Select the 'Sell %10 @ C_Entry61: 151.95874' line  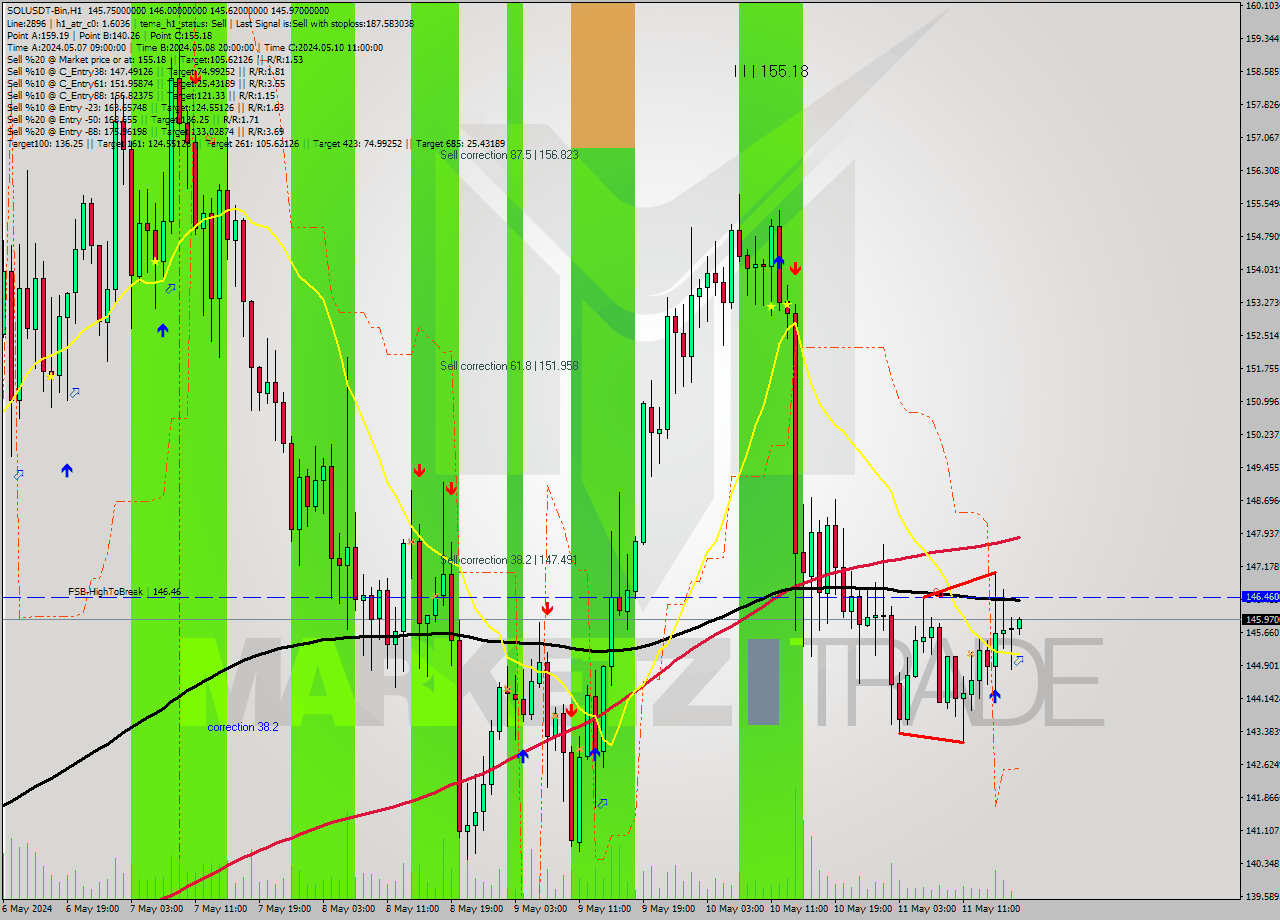pos(147,83)
